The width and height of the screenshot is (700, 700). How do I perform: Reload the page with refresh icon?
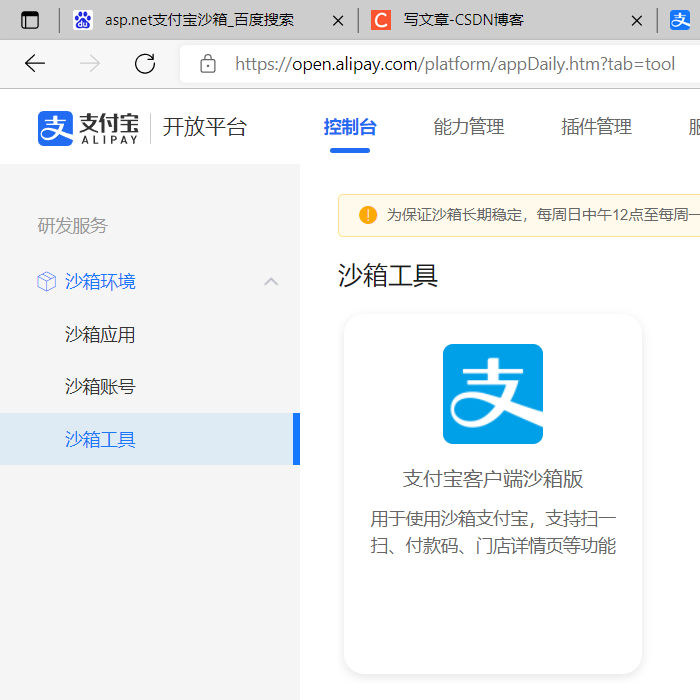click(145, 63)
